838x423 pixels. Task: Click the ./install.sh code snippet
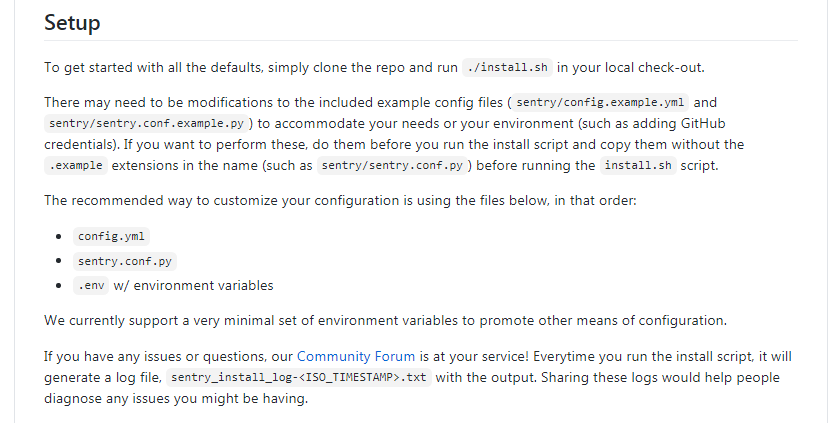[507, 68]
